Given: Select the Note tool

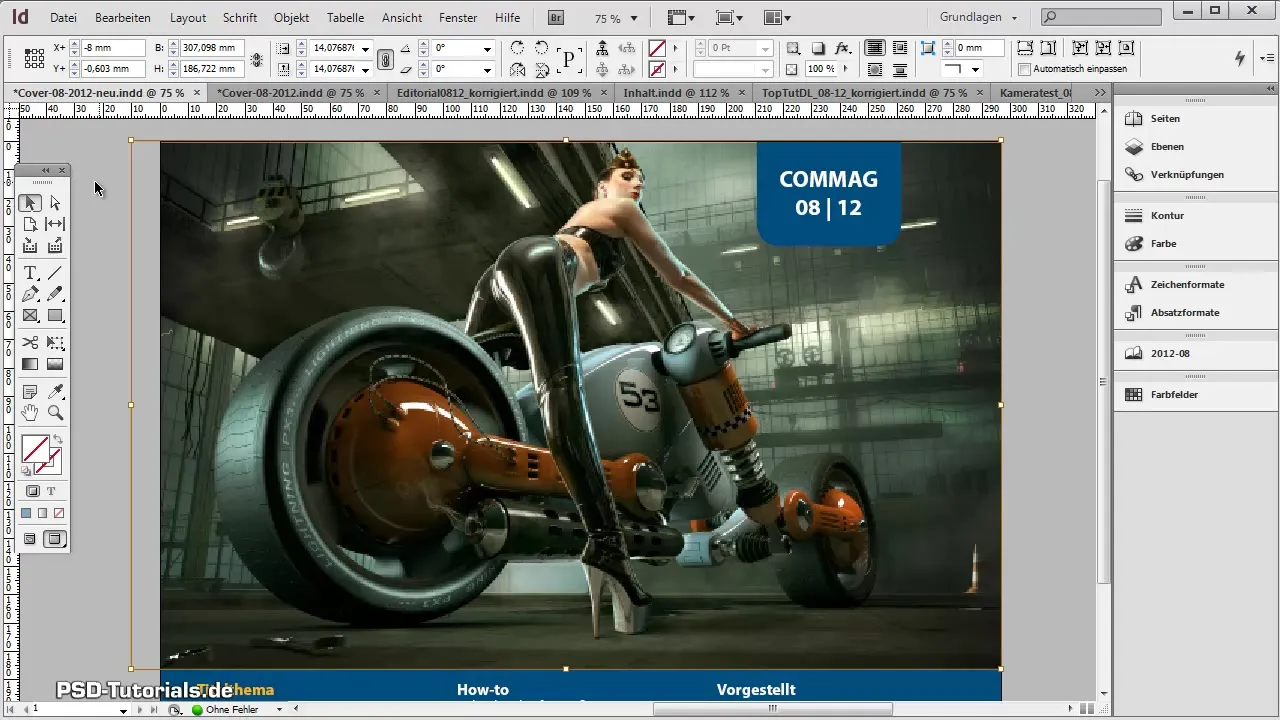Looking at the screenshot, I should pos(30,391).
